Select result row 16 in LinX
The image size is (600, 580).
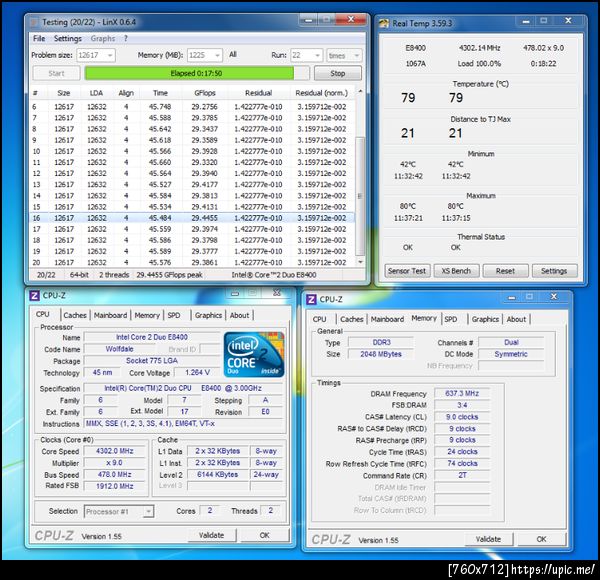(x=192, y=218)
